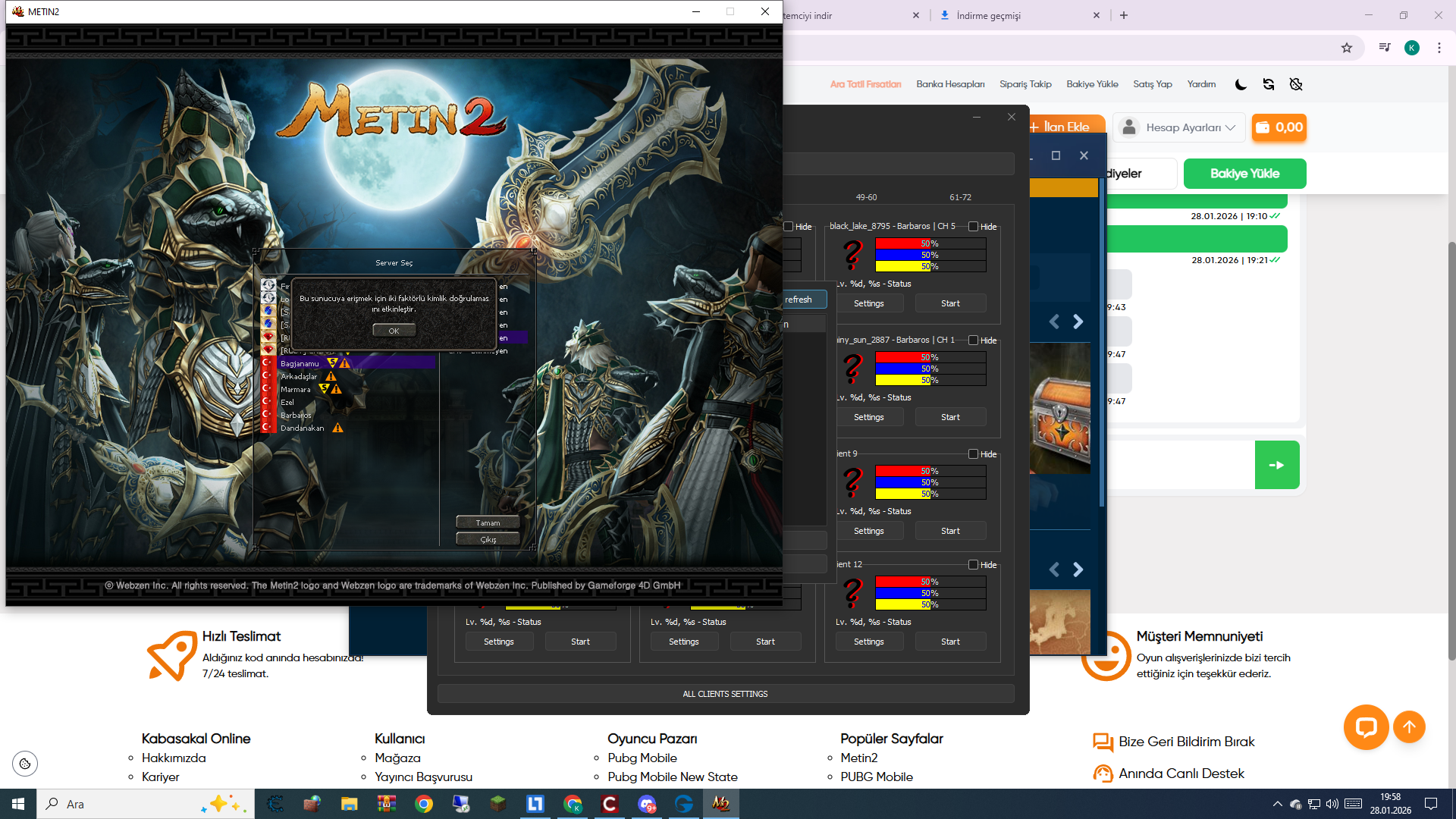Viewport: 1456px width, 819px height.
Task: Start the Barbaros CH 1 client
Action: point(951,417)
